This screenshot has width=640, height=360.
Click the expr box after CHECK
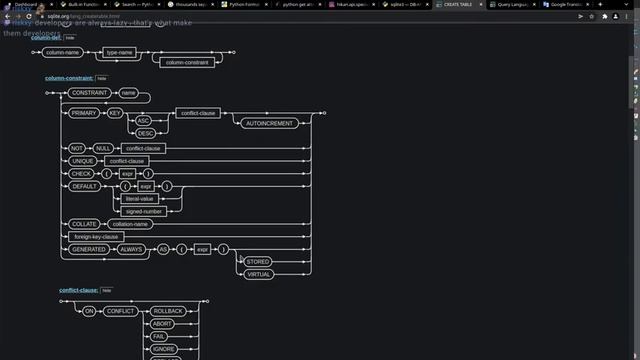coord(127,173)
